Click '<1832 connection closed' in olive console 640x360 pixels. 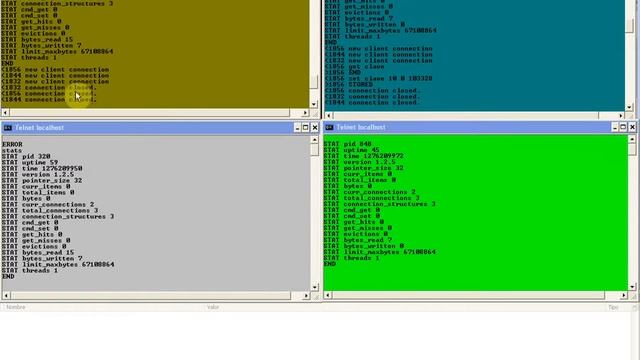(49, 87)
